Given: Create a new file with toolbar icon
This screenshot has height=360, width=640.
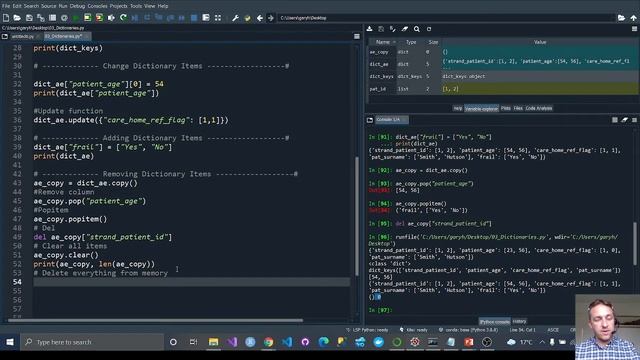Looking at the screenshot, I should (x=6, y=18).
